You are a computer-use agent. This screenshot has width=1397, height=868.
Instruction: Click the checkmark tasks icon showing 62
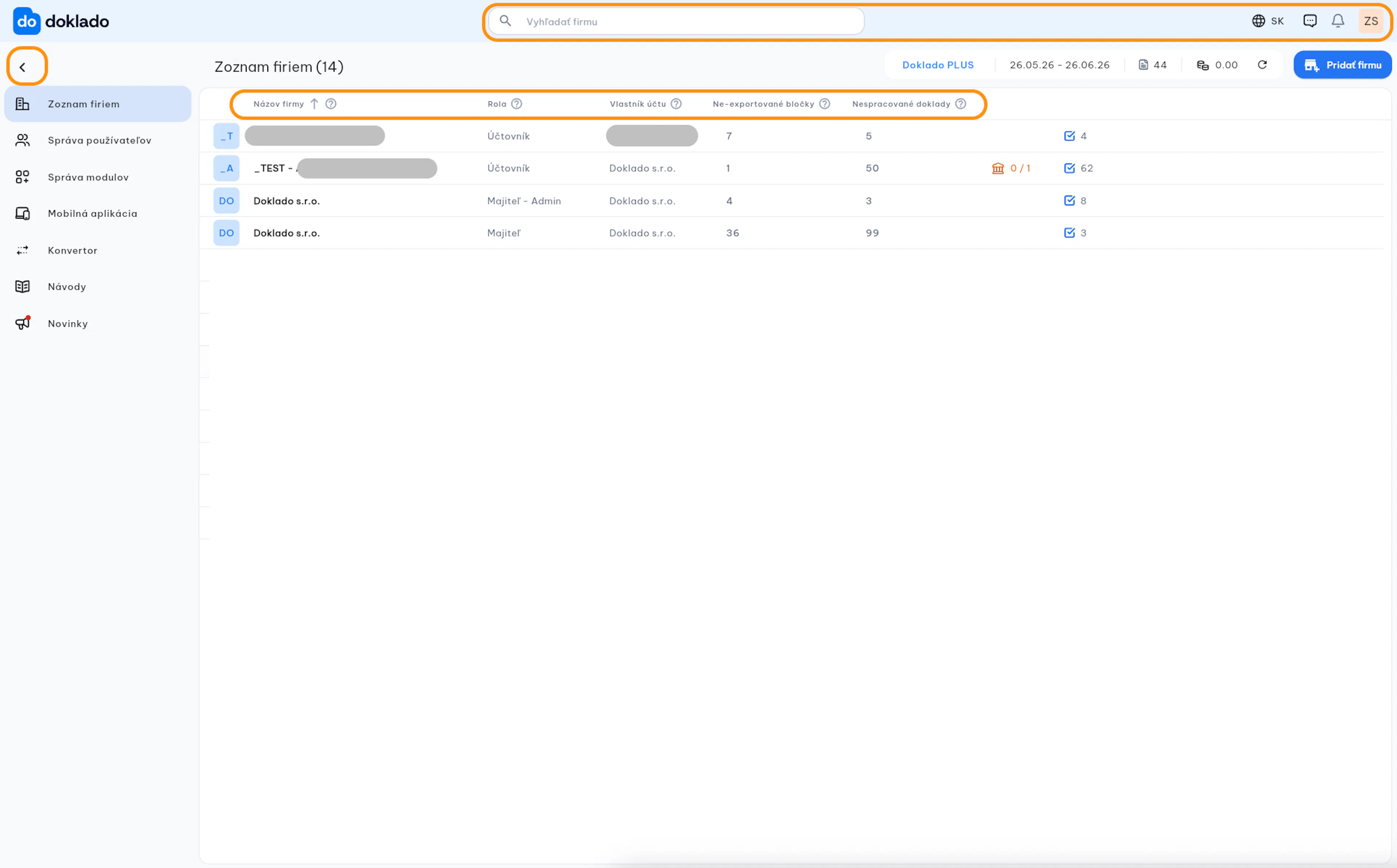1069,168
